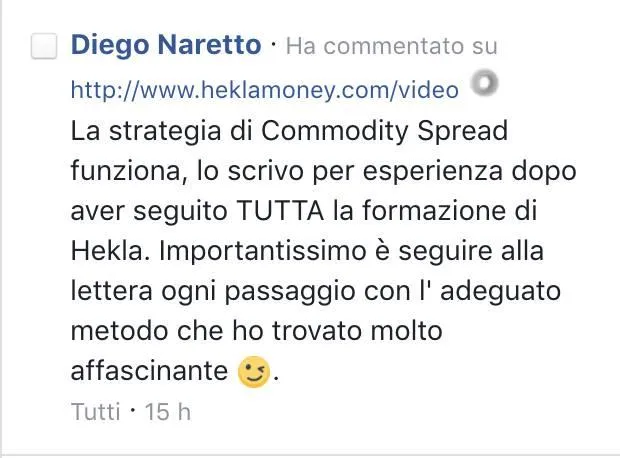Image resolution: width=620 pixels, height=458 pixels.
Task: Click the 'Ha commentato su' text
Action: coord(391,46)
